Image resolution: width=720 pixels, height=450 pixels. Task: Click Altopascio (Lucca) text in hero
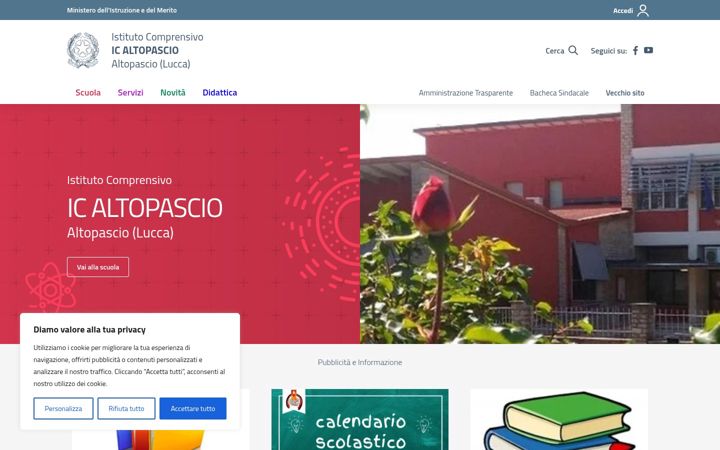click(120, 232)
